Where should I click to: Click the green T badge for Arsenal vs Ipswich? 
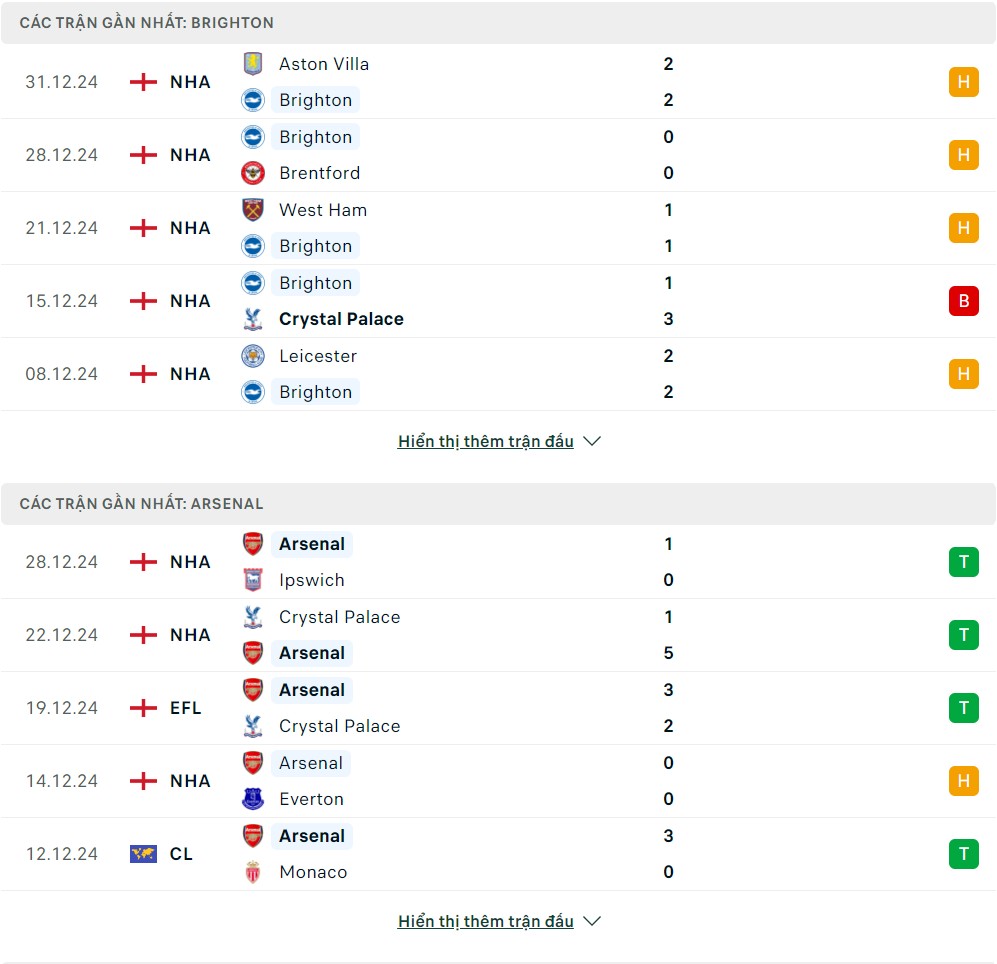coord(963,562)
